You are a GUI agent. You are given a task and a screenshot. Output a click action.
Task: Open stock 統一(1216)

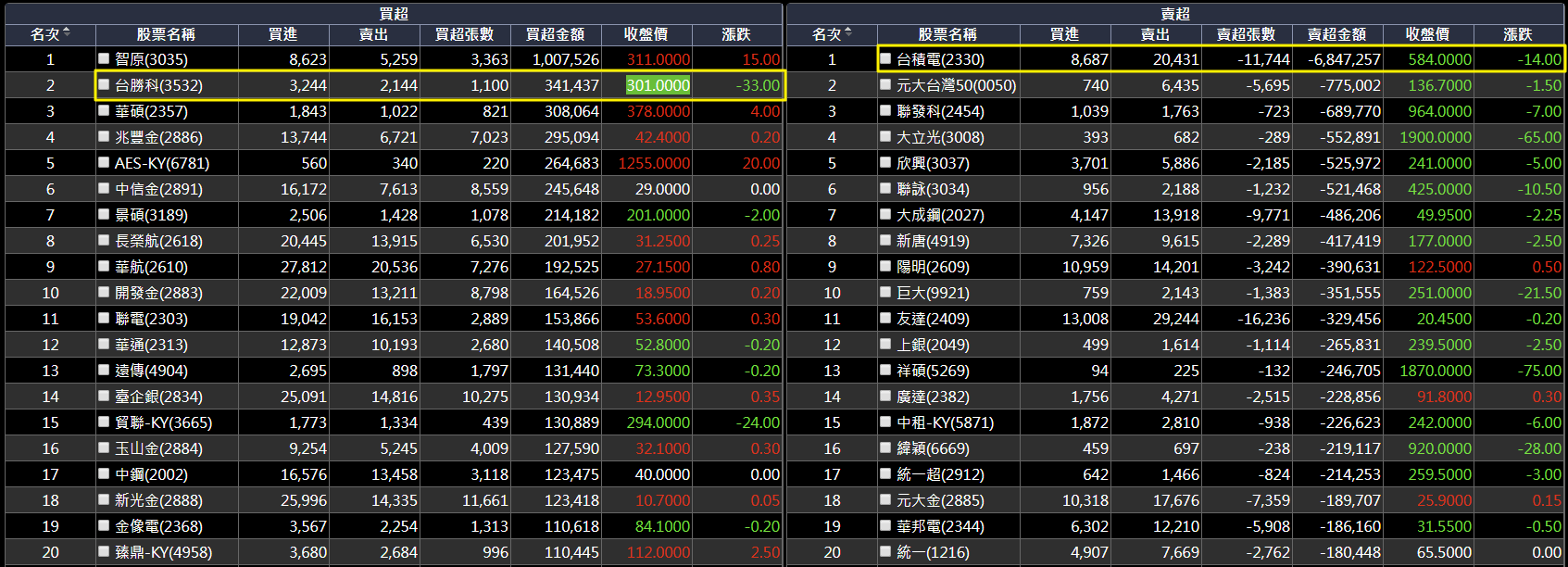coord(933,552)
